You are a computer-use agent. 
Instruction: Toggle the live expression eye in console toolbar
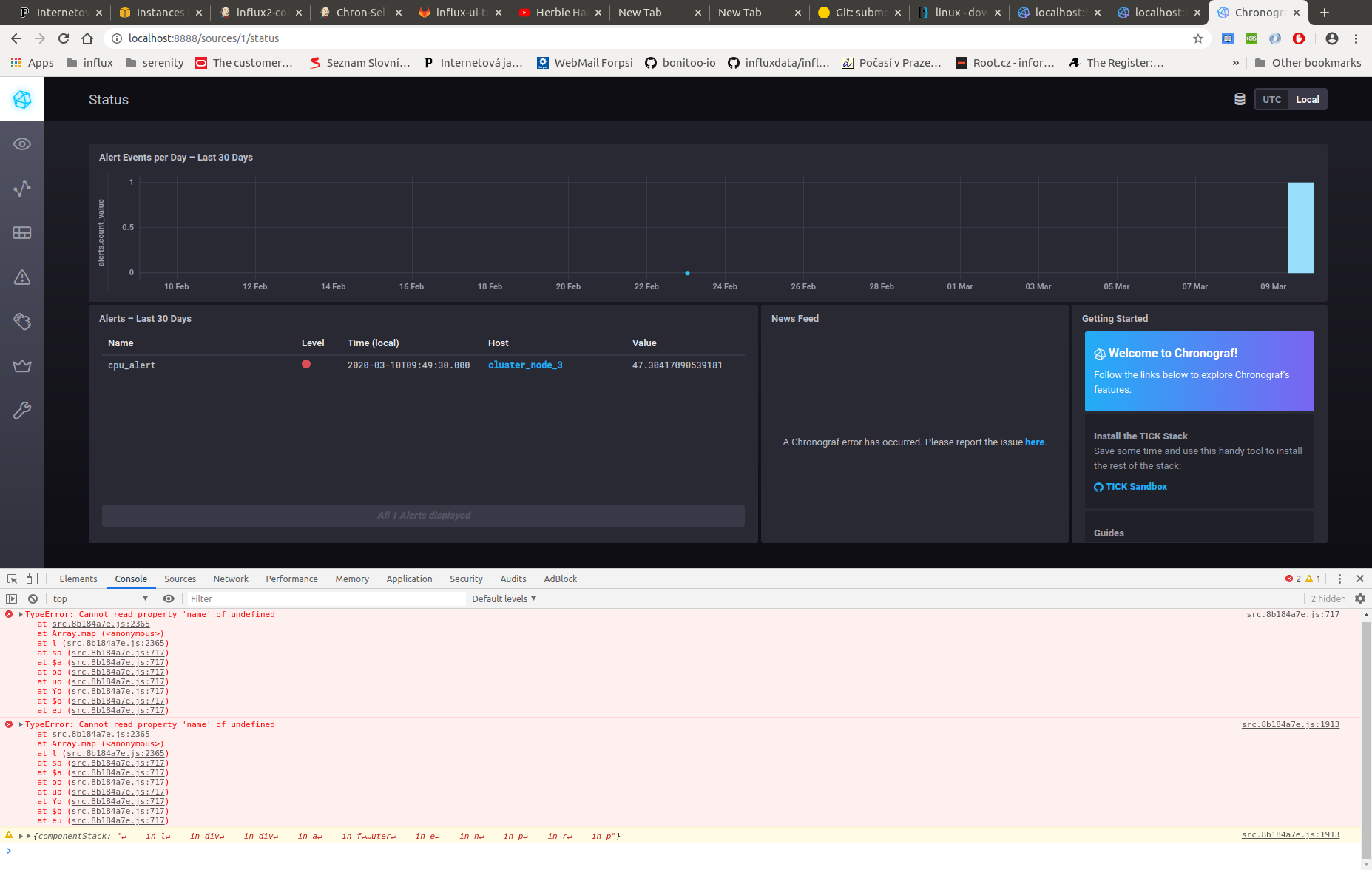pos(169,598)
